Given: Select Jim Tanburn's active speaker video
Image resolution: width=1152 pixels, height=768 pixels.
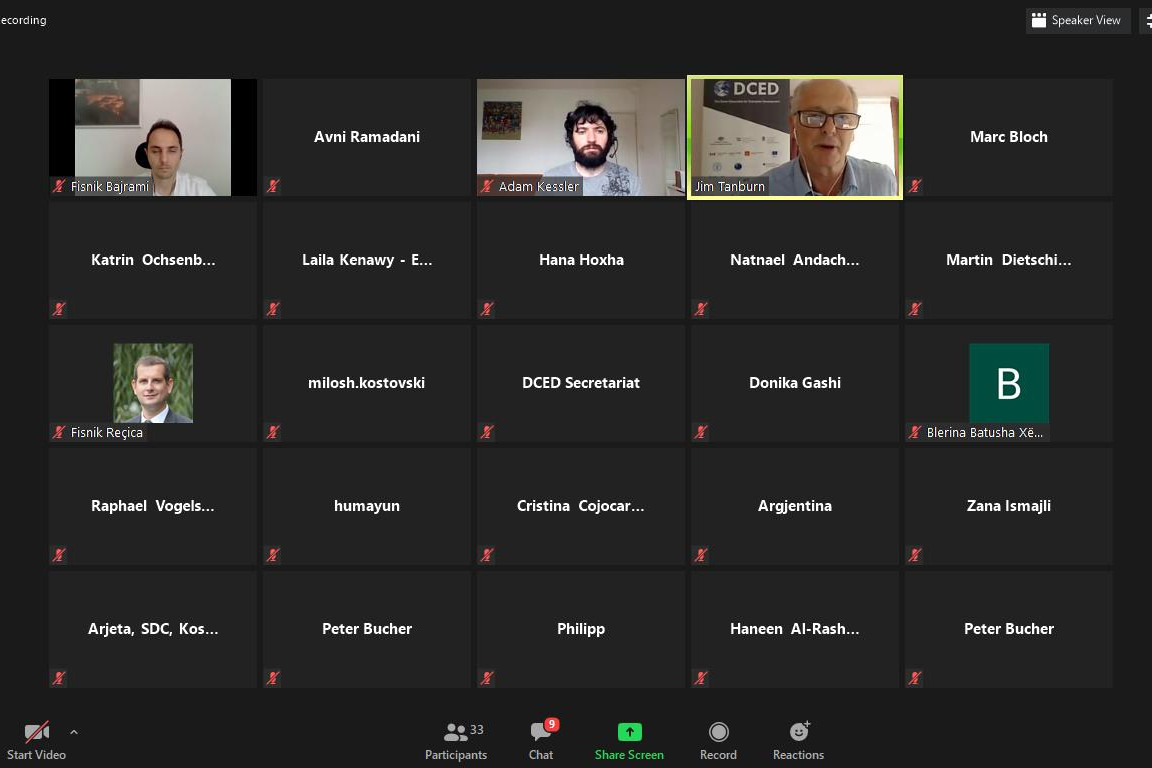Looking at the screenshot, I should pos(795,137).
